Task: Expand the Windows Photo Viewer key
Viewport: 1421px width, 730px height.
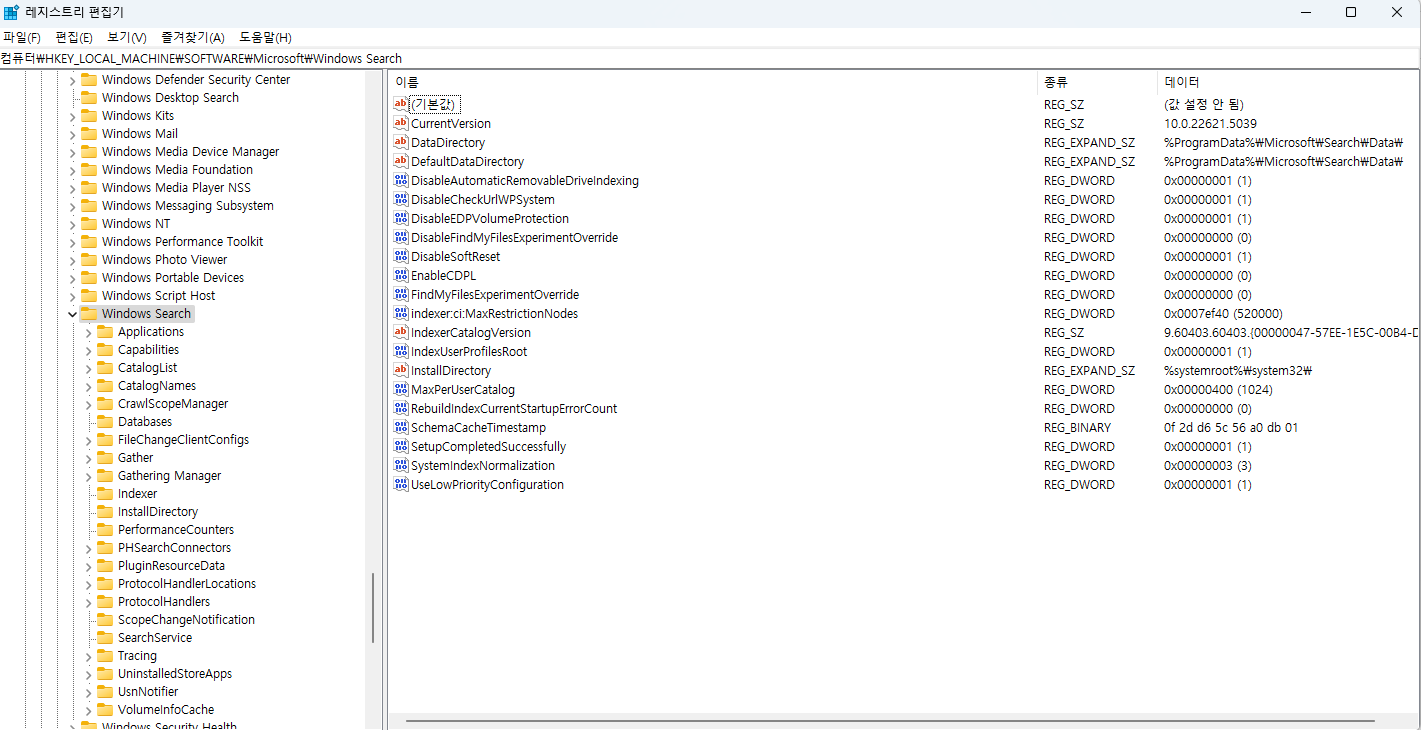Action: 72,260
